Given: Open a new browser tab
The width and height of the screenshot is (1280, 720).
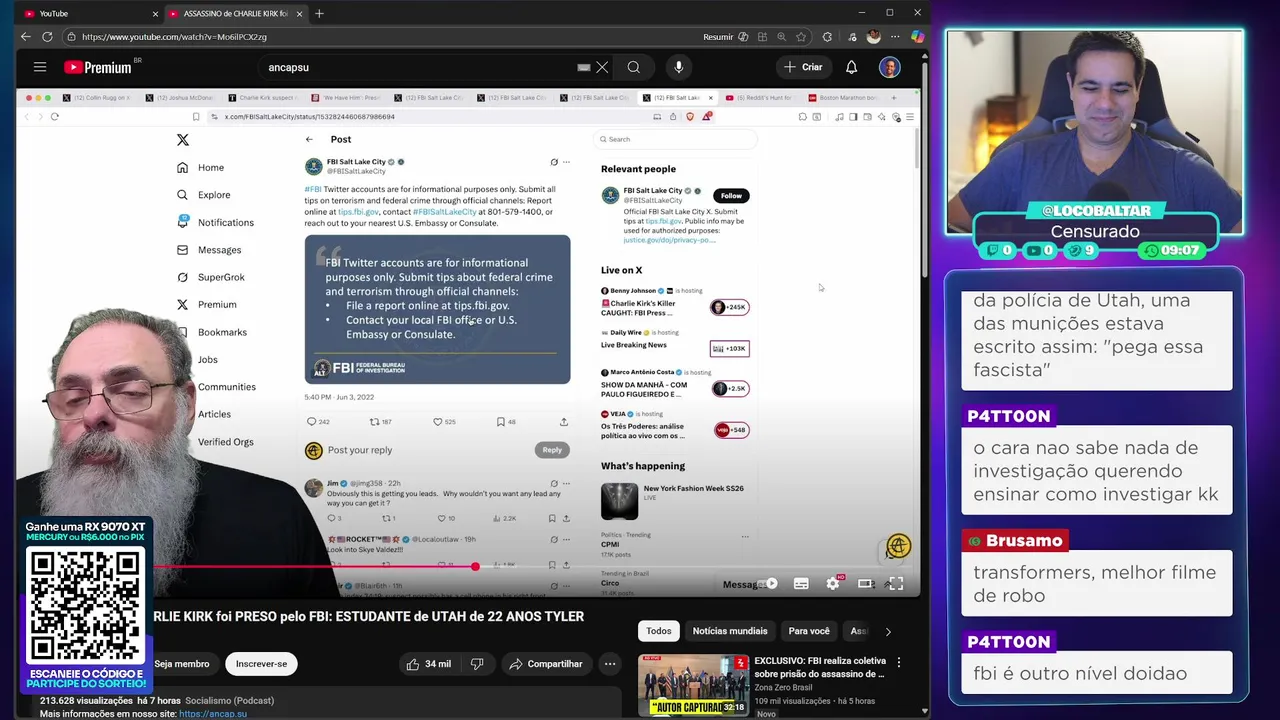Looking at the screenshot, I should (319, 14).
